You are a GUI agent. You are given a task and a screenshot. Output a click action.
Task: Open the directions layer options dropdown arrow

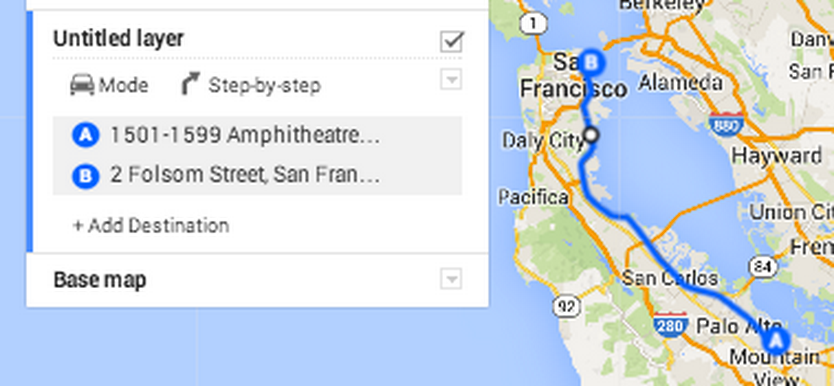451,80
